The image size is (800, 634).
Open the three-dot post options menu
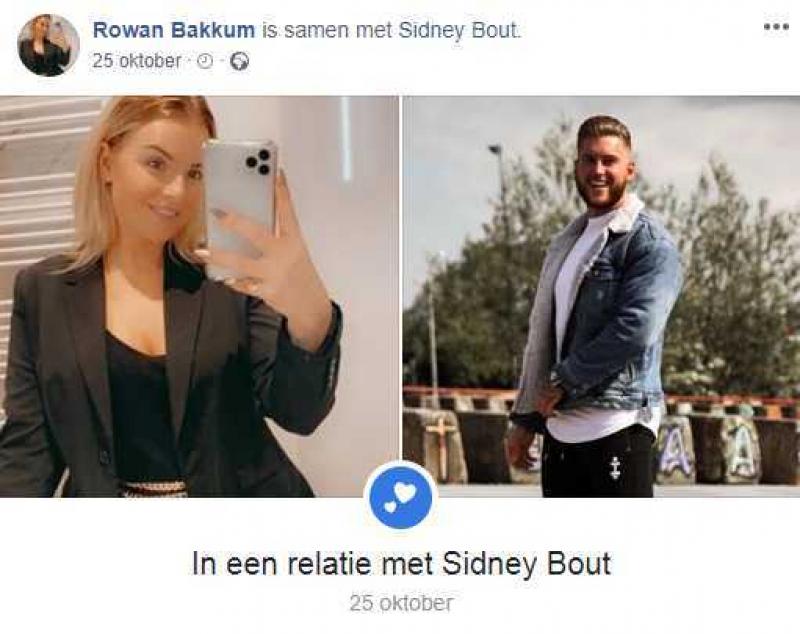[777, 26]
